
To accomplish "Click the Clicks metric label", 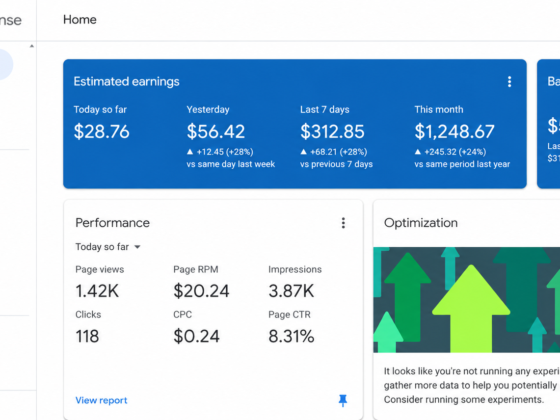I will coord(88,315).
